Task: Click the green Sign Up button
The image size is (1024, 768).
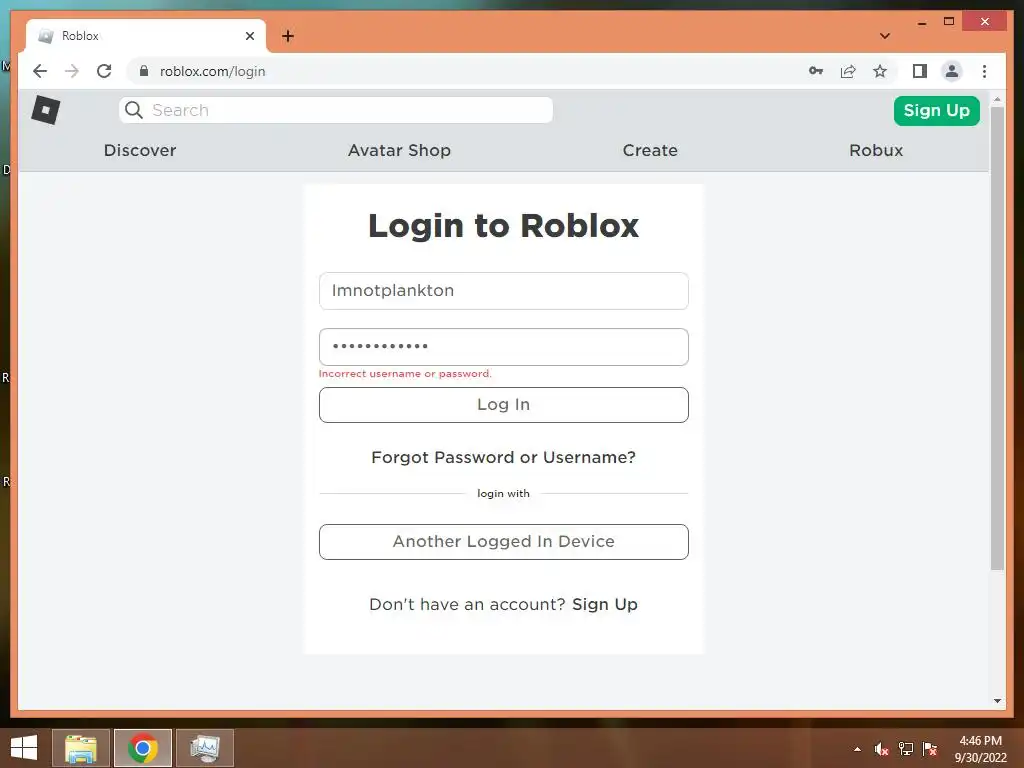Action: 936,110
